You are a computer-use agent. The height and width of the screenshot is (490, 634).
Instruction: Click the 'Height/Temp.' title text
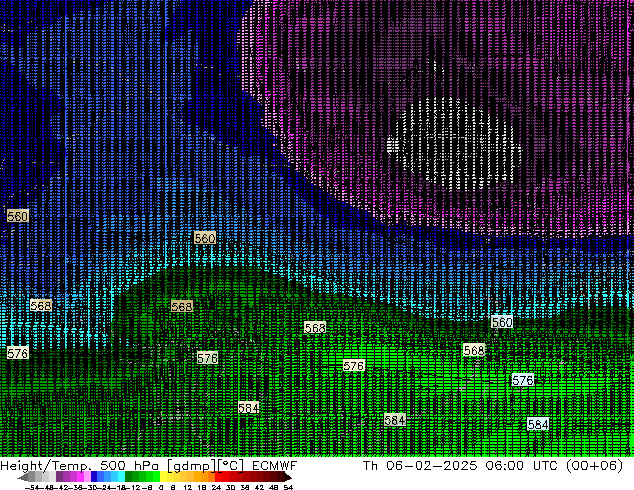click(46, 465)
